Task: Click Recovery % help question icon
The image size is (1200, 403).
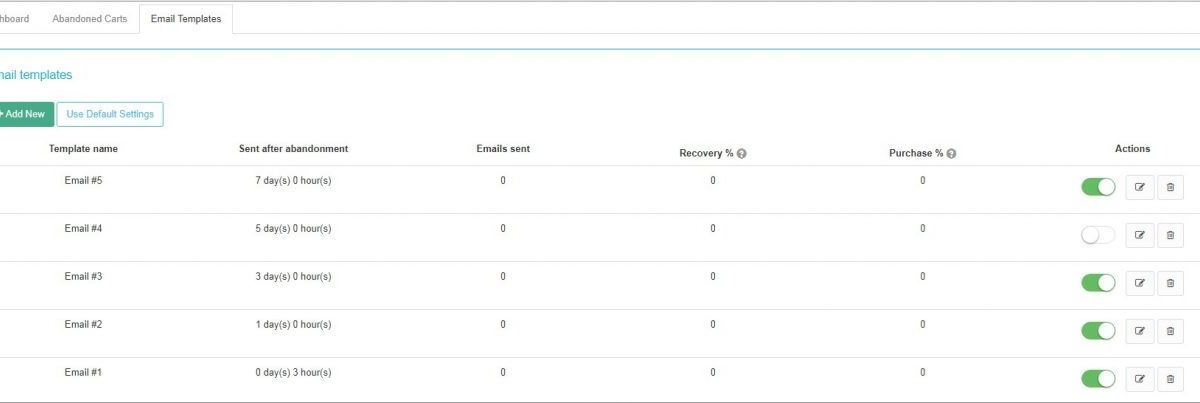Action: [742, 154]
